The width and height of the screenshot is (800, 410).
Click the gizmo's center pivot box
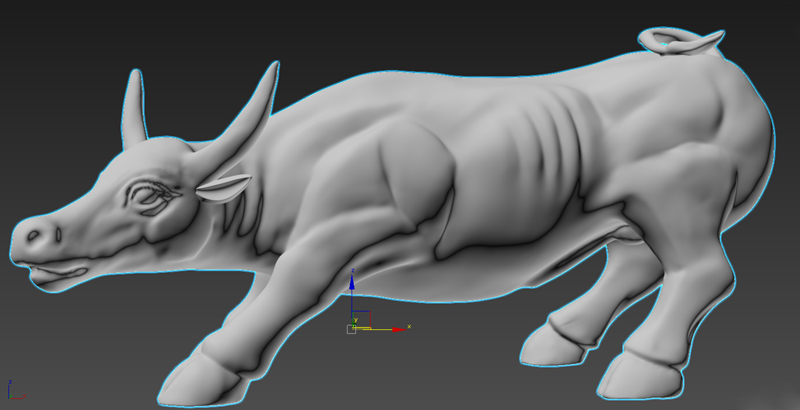point(351,329)
